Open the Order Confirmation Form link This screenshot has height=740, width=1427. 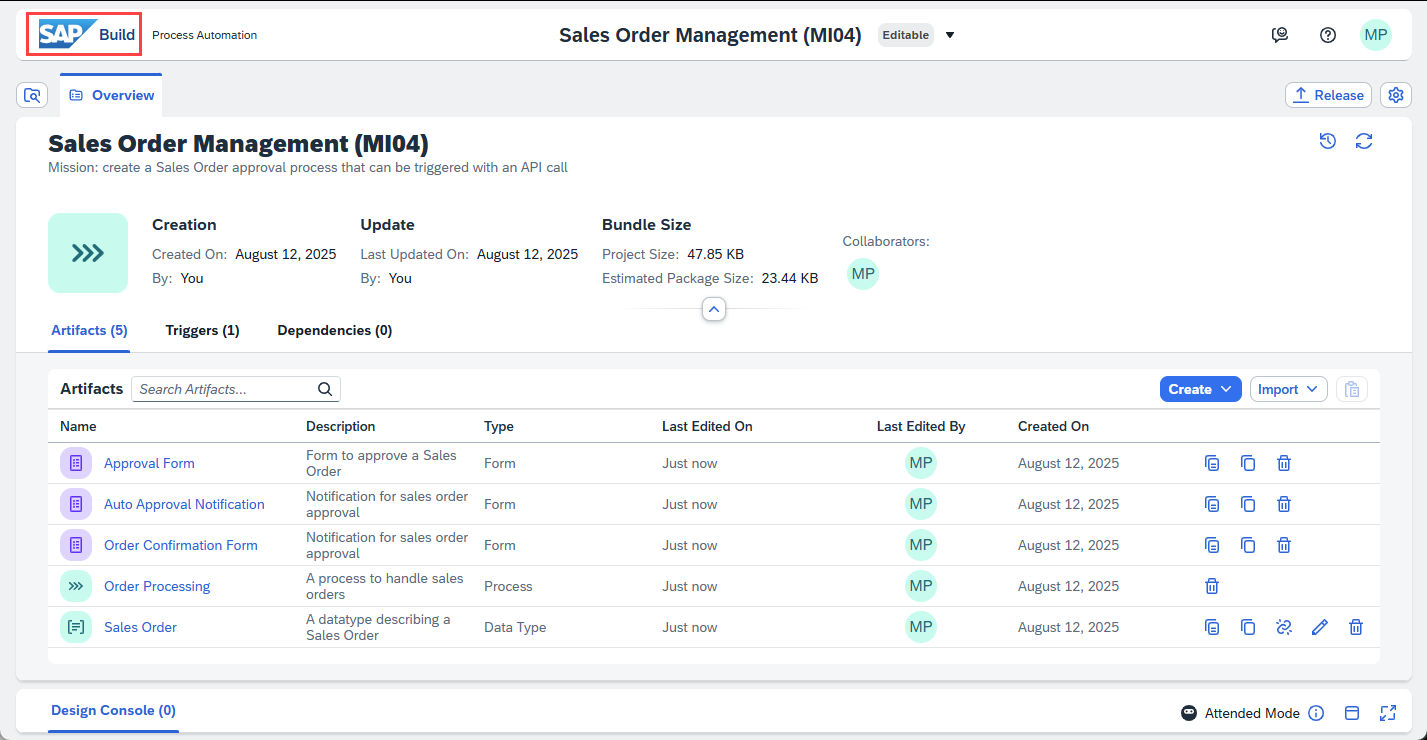(x=181, y=545)
